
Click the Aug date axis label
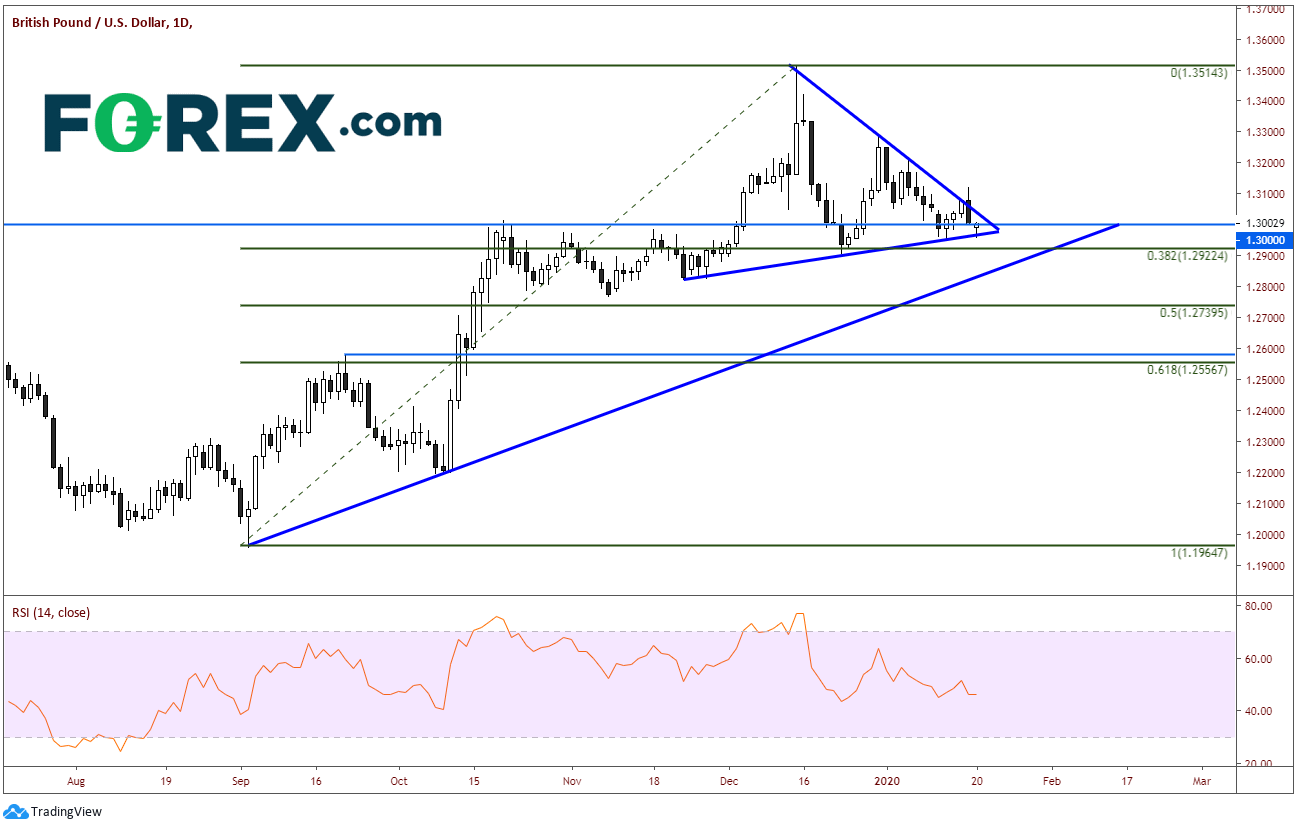(77, 780)
